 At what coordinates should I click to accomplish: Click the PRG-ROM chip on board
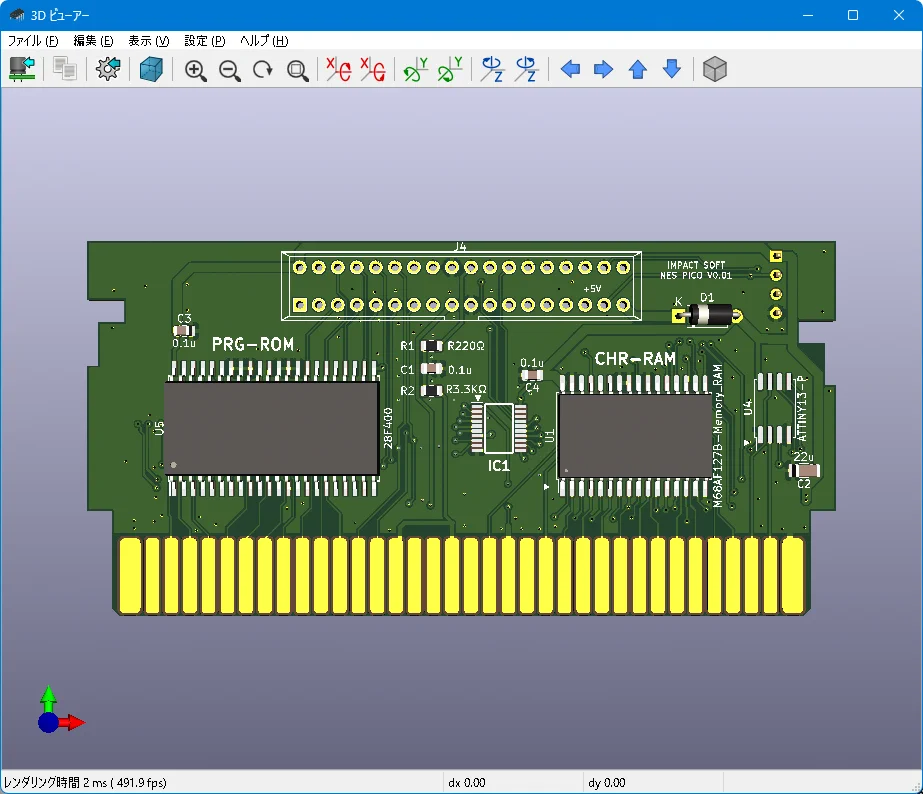pyautogui.click(x=271, y=428)
